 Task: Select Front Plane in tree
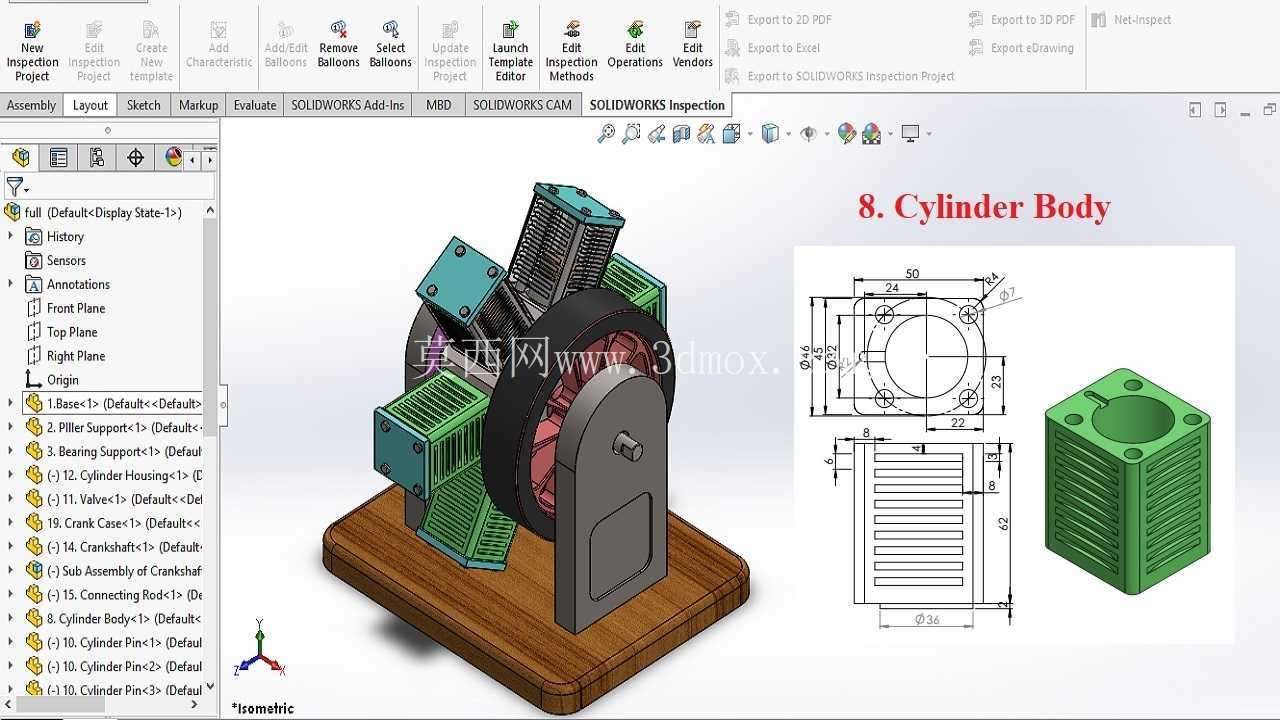(76, 308)
